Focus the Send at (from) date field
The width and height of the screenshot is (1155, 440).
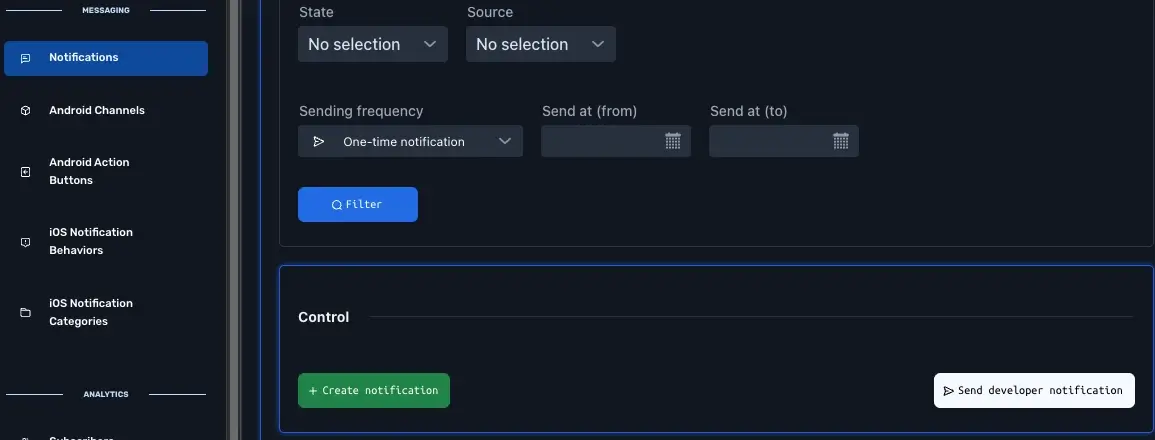(616, 141)
